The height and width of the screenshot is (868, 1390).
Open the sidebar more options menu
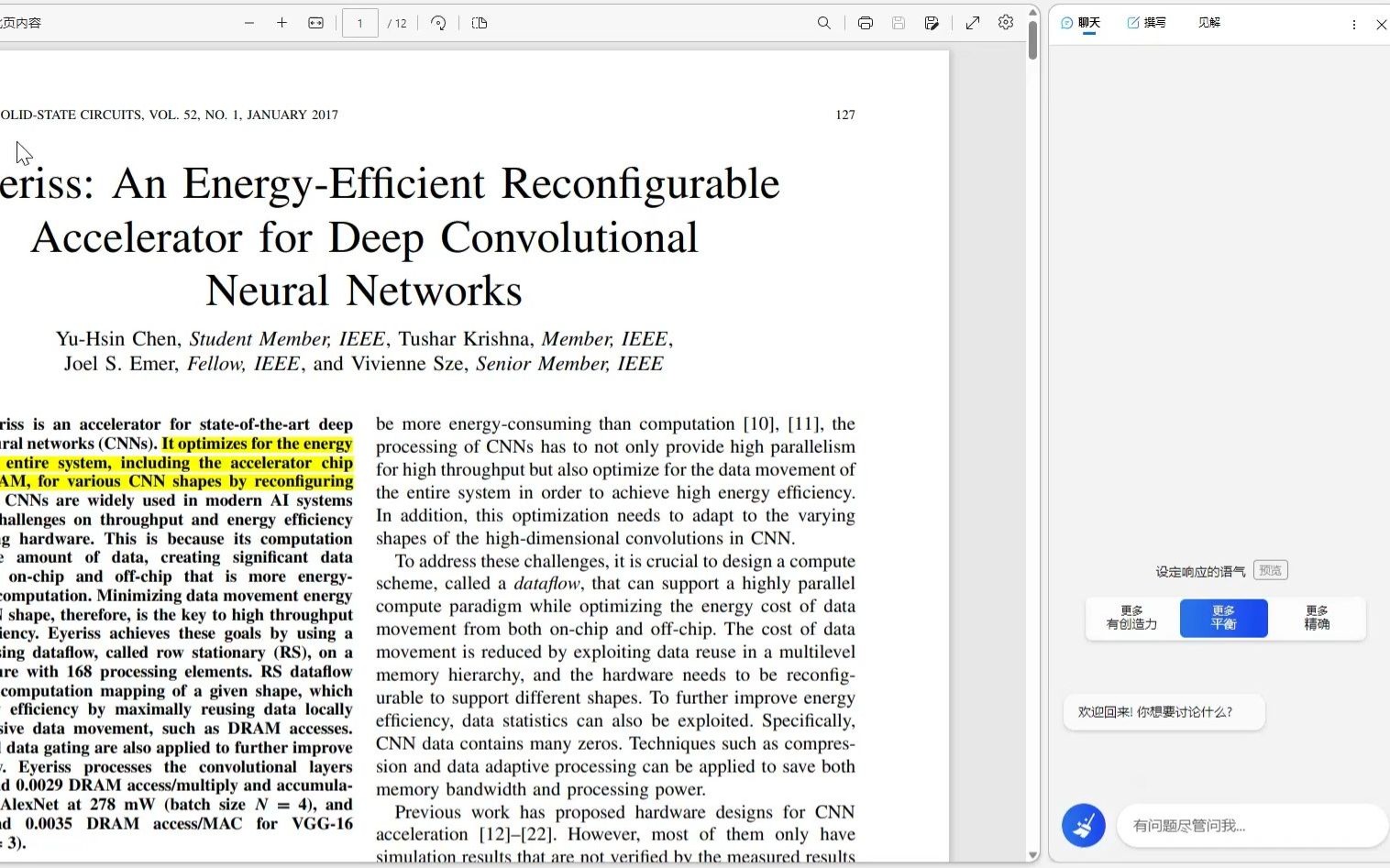point(1353,25)
